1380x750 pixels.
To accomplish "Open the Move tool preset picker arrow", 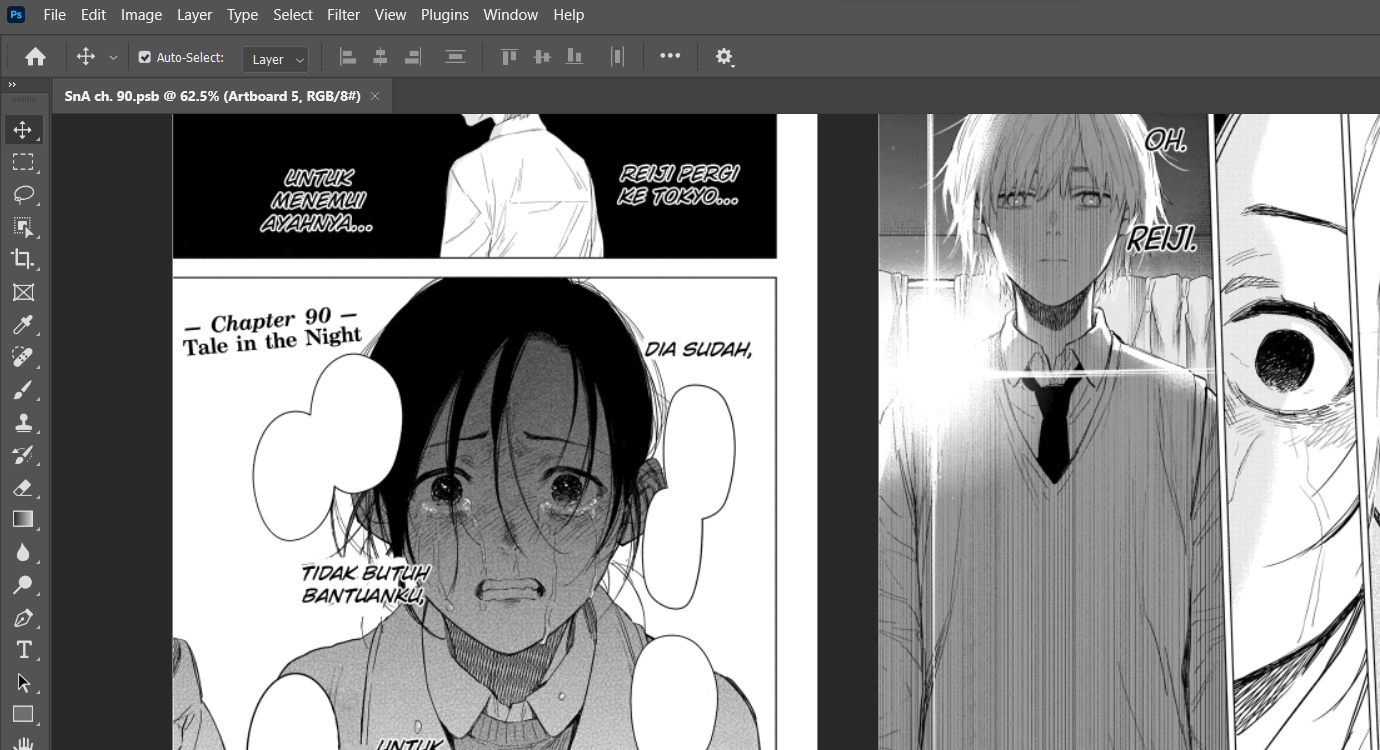I will tap(113, 58).
